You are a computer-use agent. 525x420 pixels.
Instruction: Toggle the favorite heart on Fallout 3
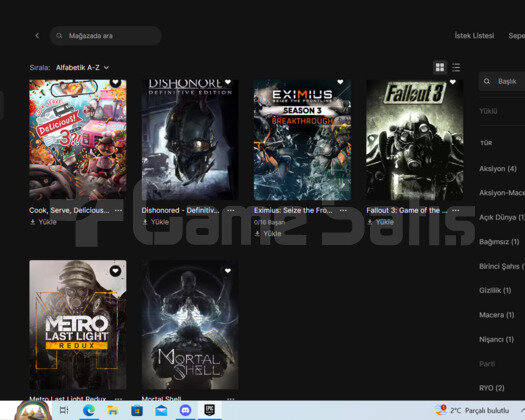click(x=453, y=82)
